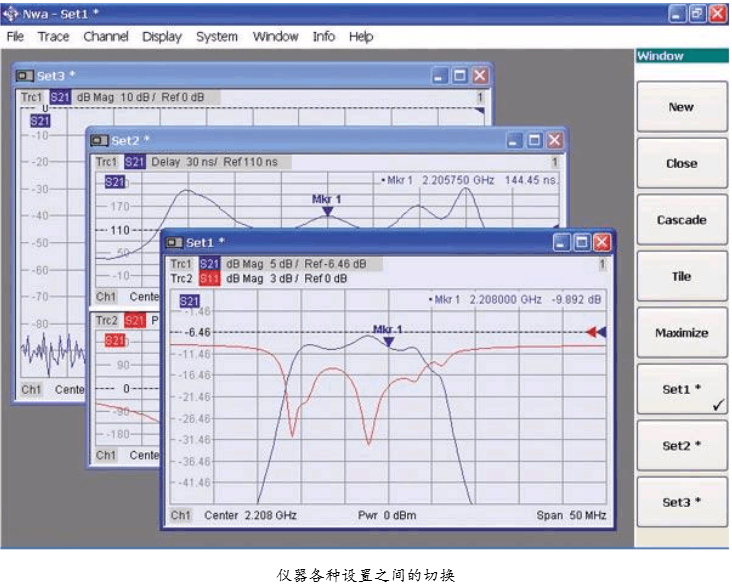Open the Trace menu
The width and height of the screenshot is (732, 588).
click(x=53, y=37)
